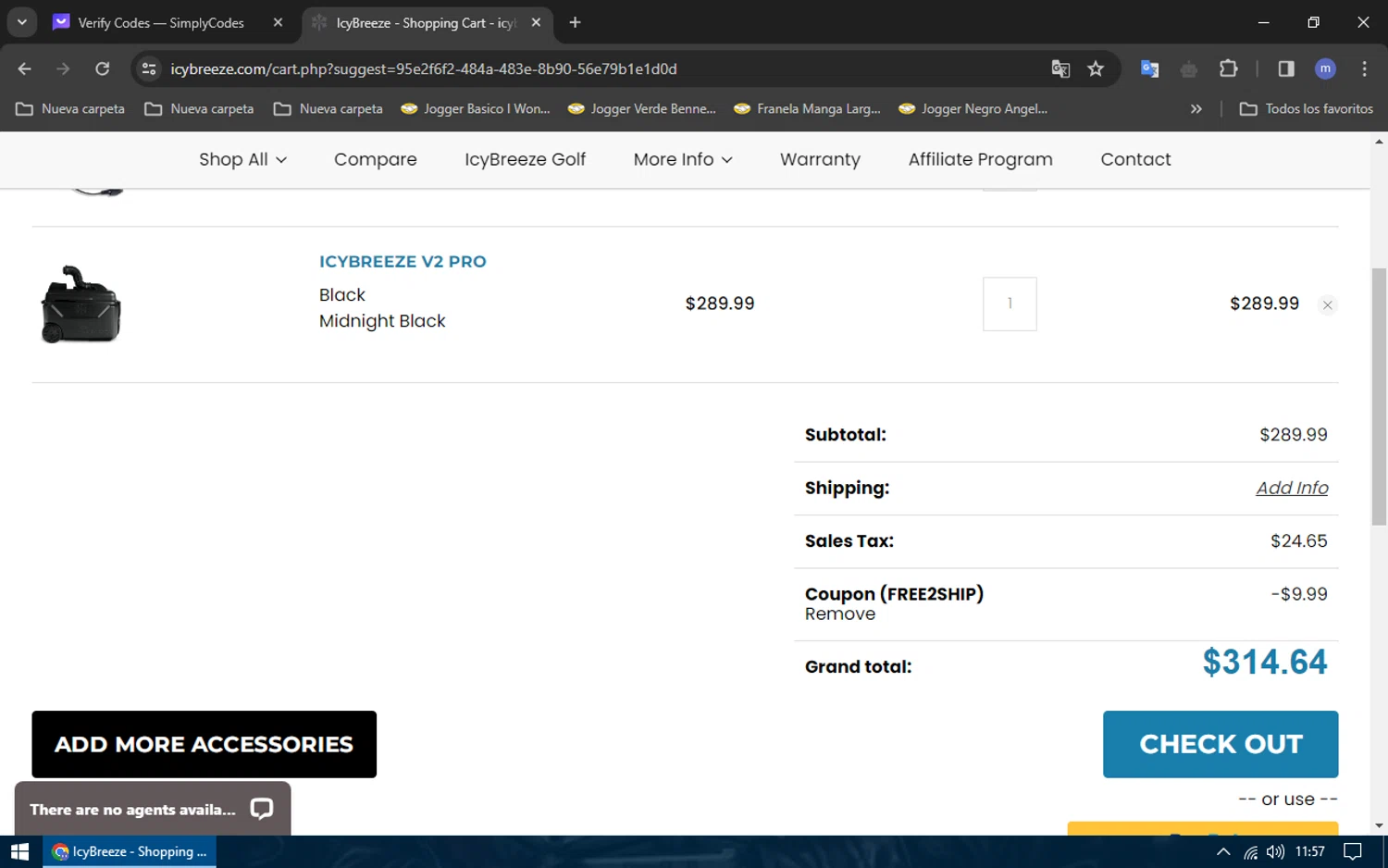Click the address bar URL
The height and width of the screenshot is (868, 1388).
point(423,68)
